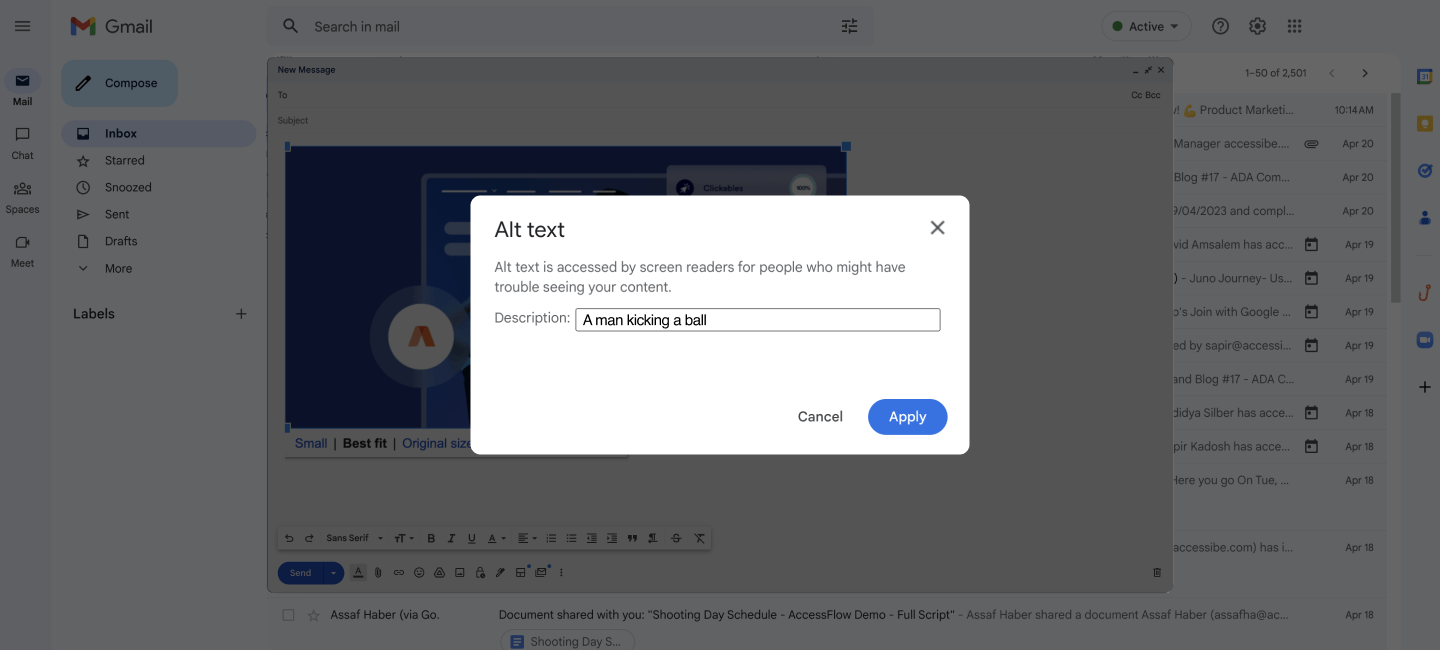Enable confidential mode with the lock icon
The width and height of the screenshot is (1440, 650).
(x=479, y=571)
